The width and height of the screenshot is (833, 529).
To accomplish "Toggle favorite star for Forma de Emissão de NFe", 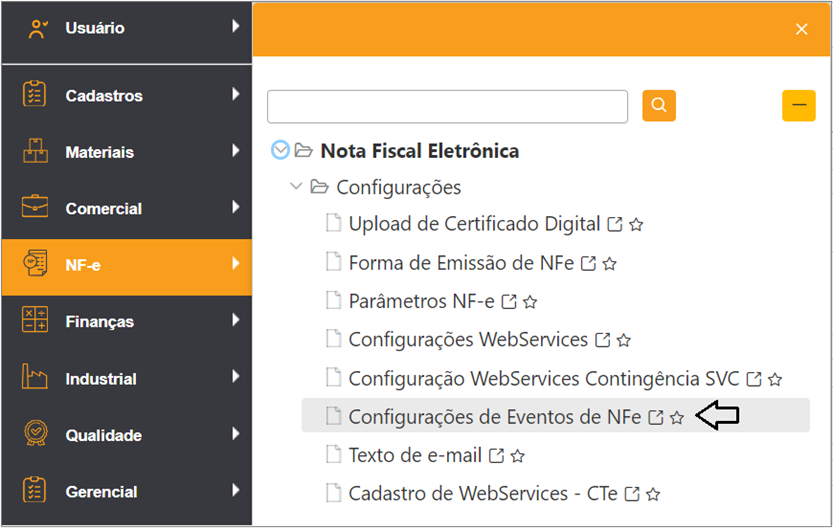I will tap(610, 263).
